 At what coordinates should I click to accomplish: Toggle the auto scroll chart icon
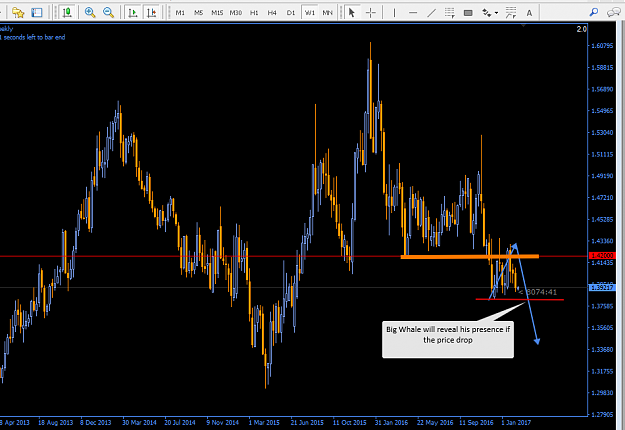coord(133,13)
